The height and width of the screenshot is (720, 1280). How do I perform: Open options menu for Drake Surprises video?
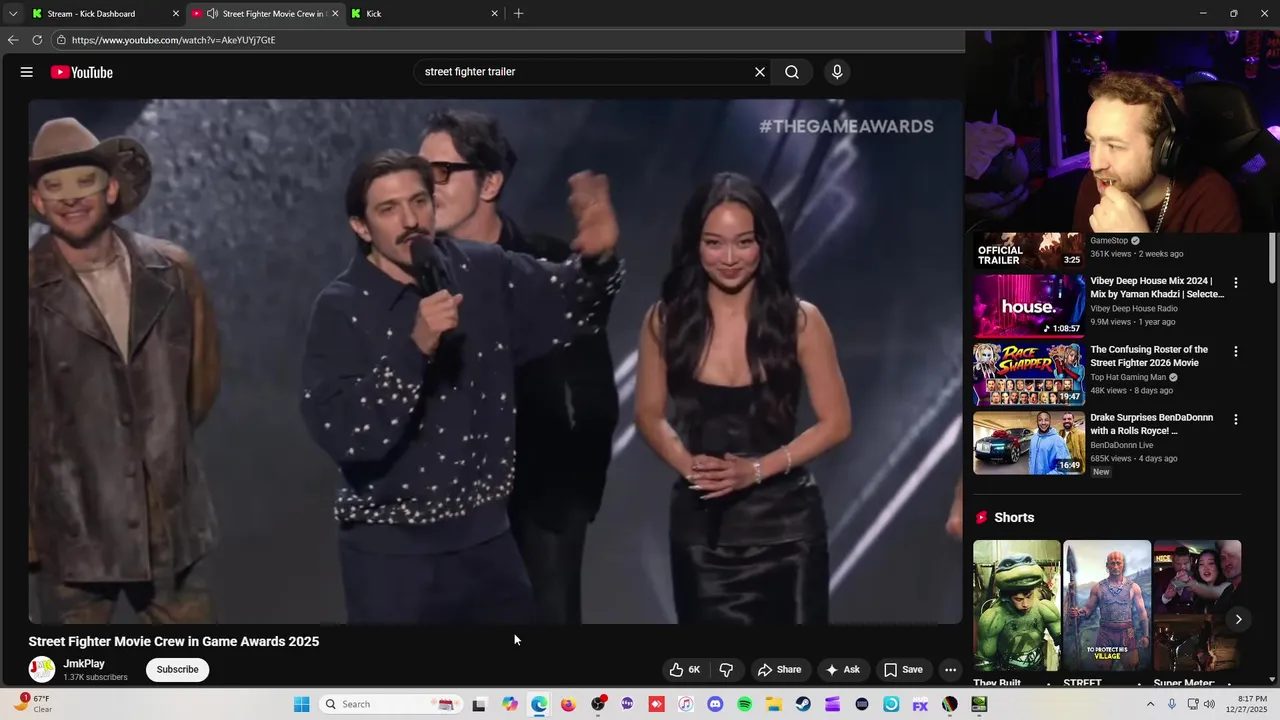[x=1236, y=420]
